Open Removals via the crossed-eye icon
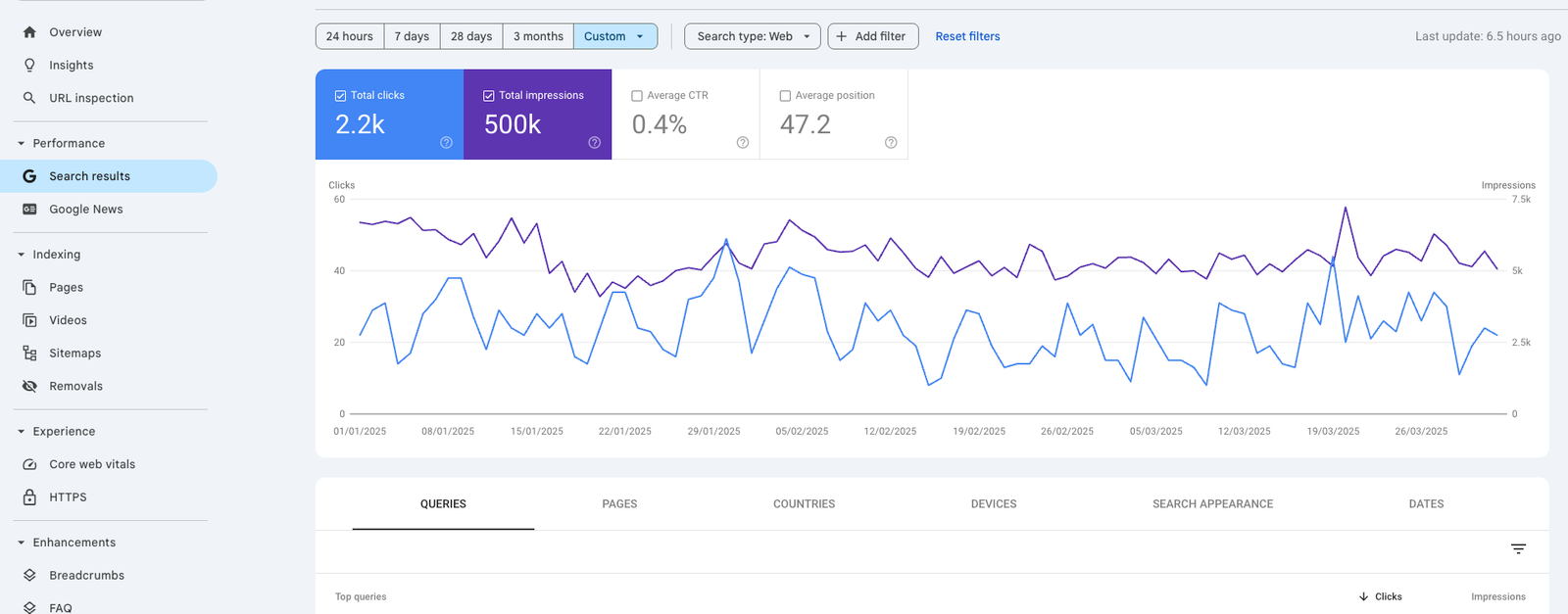The width and height of the screenshot is (1568, 614). [x=29, y=386]
